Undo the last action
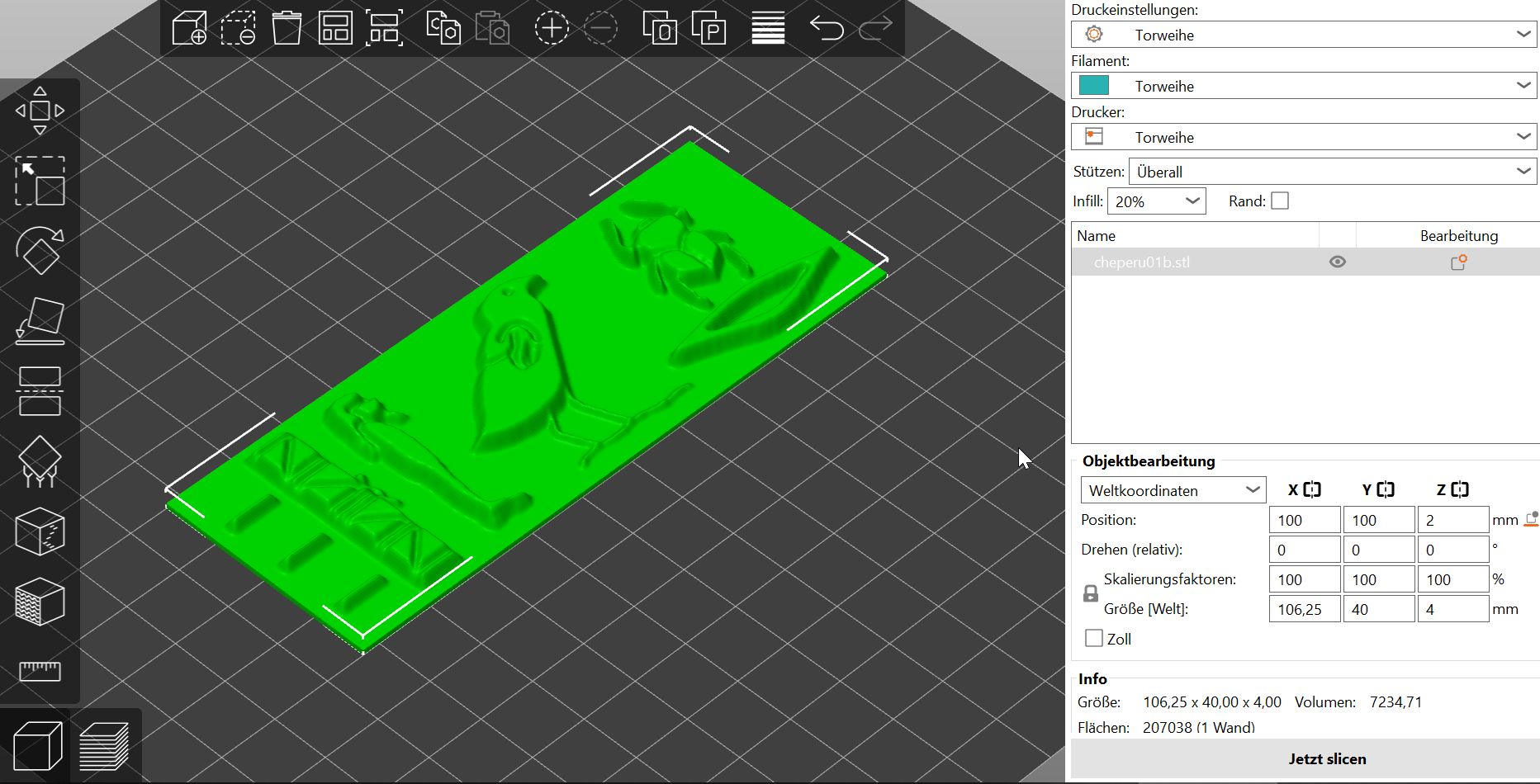 coord(827,28)
